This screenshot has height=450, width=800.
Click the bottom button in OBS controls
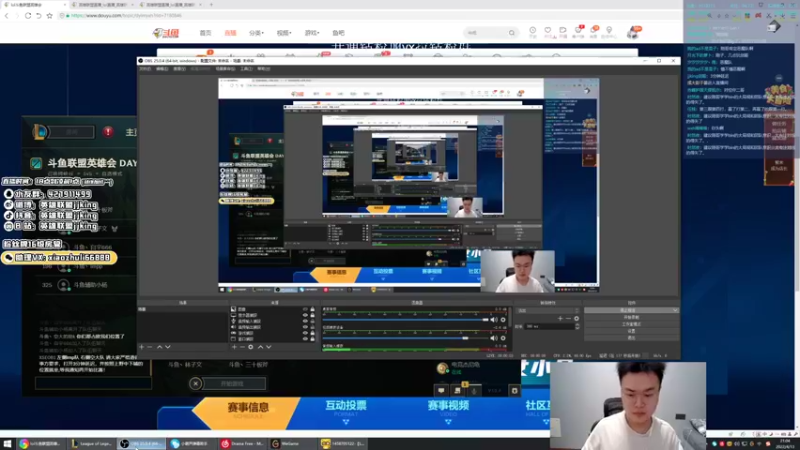(x=631, y=338)
